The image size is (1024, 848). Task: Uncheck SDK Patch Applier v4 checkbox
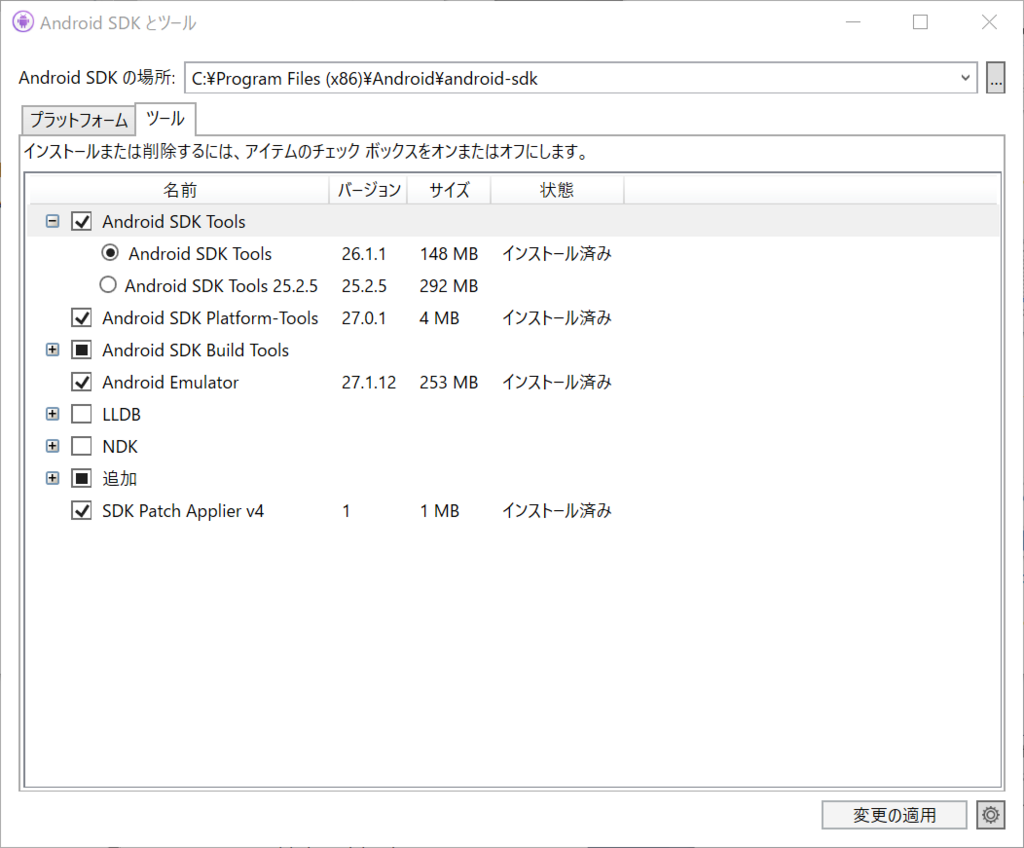pos(81,510)
